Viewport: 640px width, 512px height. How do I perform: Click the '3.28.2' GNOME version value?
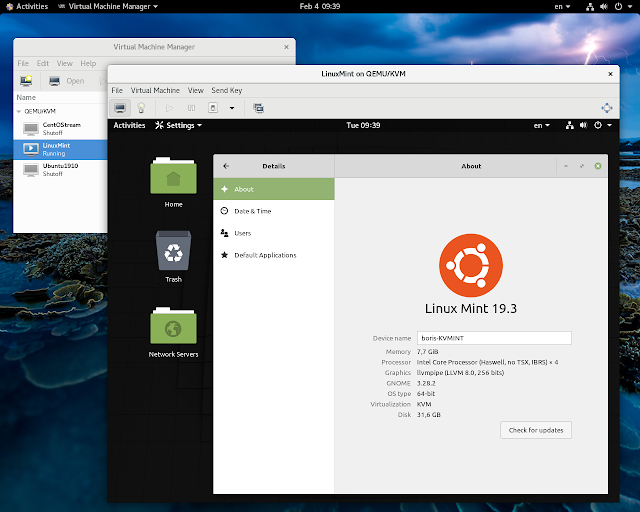point(426,383)
